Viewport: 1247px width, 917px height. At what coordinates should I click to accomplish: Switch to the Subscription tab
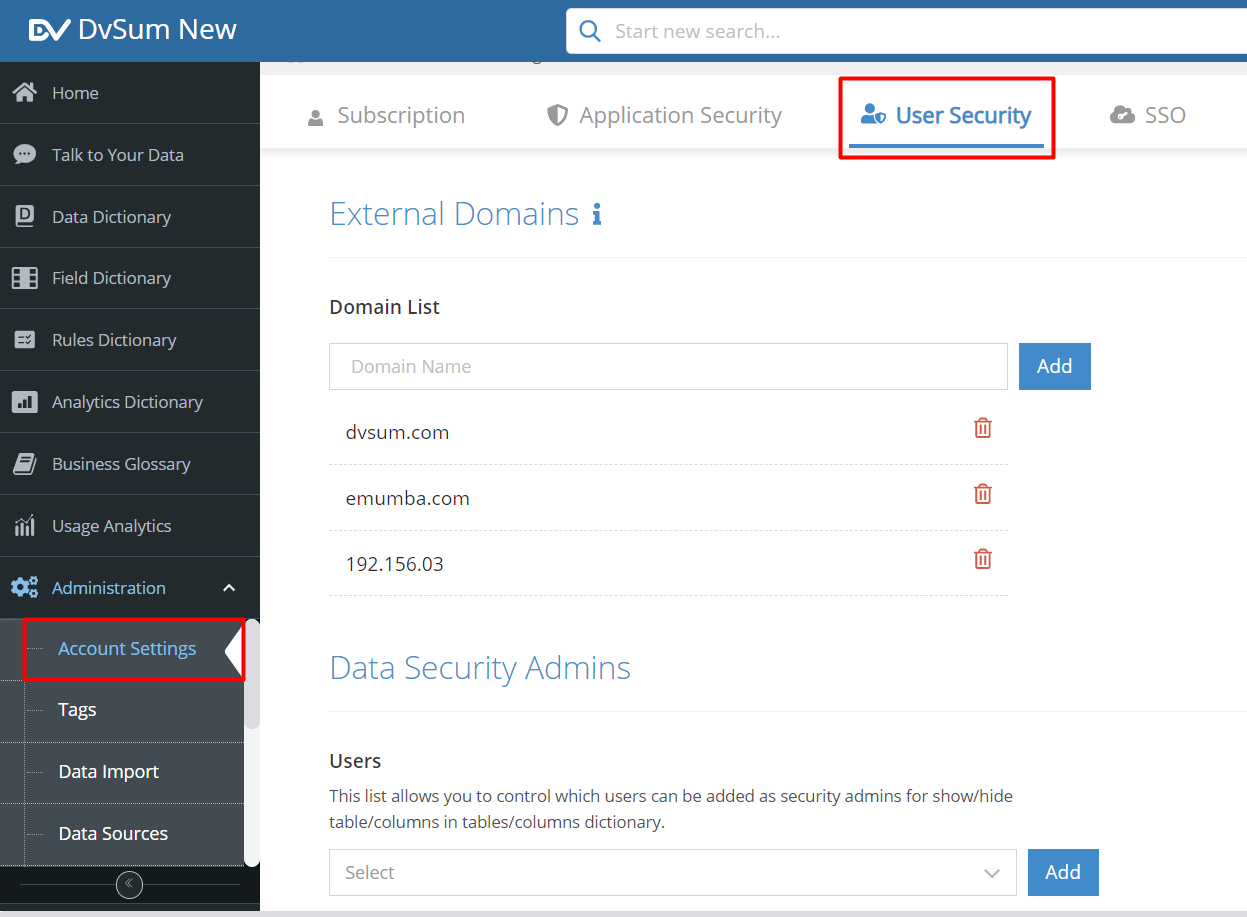(386, 116)
